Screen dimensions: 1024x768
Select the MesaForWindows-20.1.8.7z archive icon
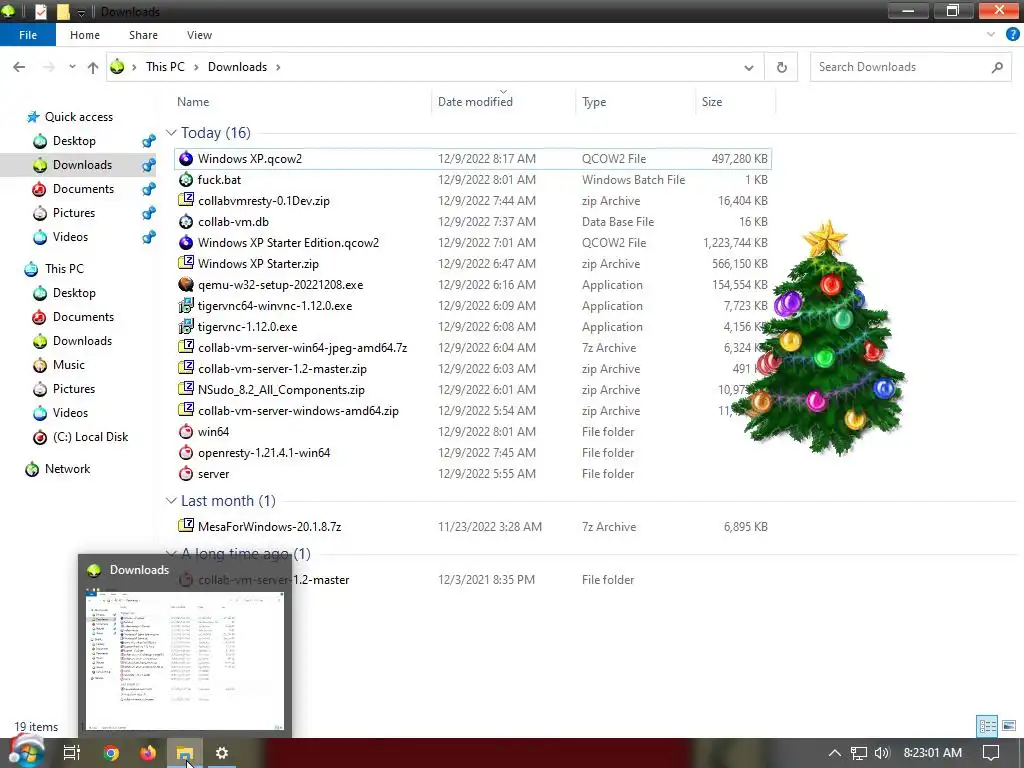click(x=186, y=526)
